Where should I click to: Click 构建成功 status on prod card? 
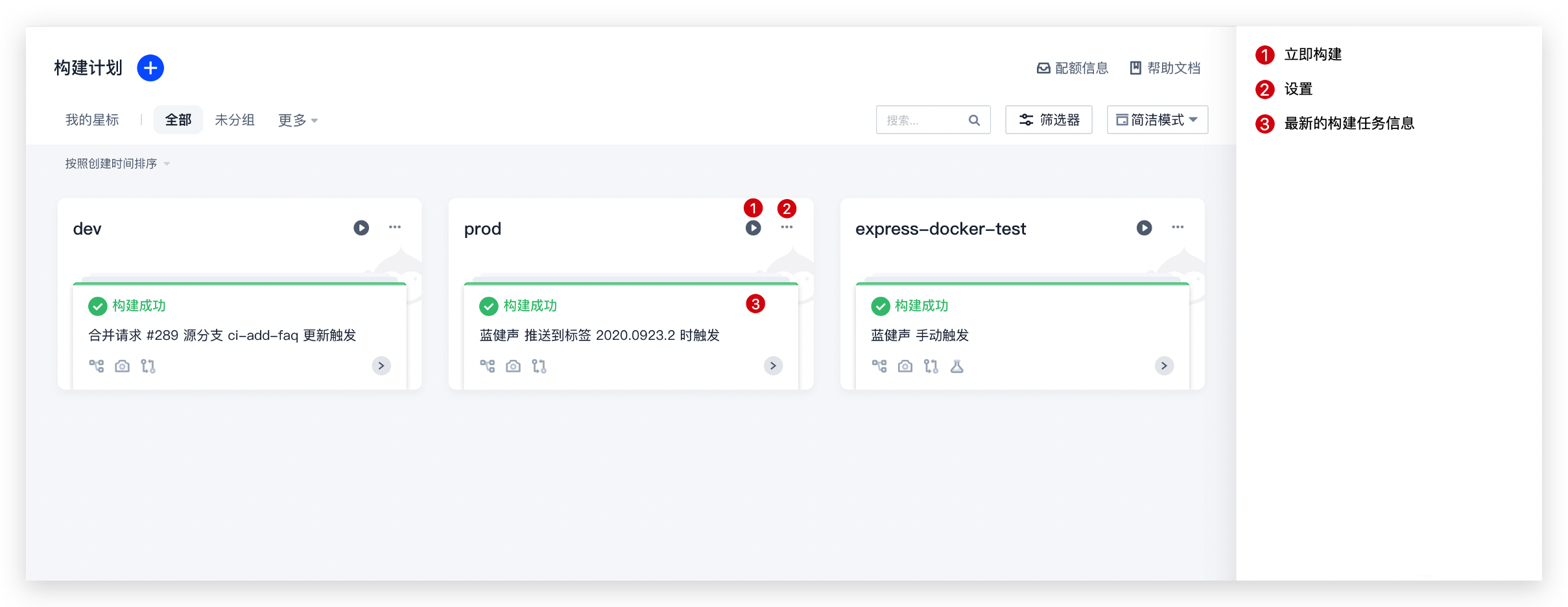pos(530,306)
